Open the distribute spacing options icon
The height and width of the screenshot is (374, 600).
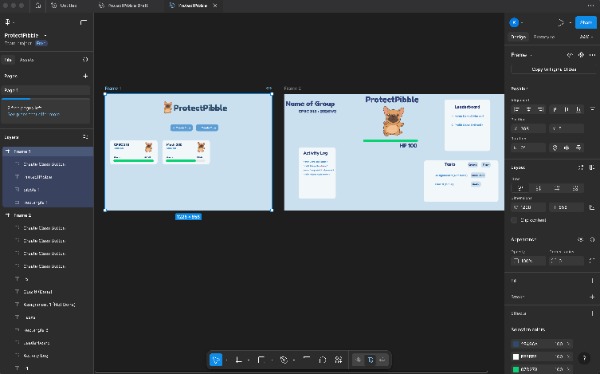(x=592, y=109)
